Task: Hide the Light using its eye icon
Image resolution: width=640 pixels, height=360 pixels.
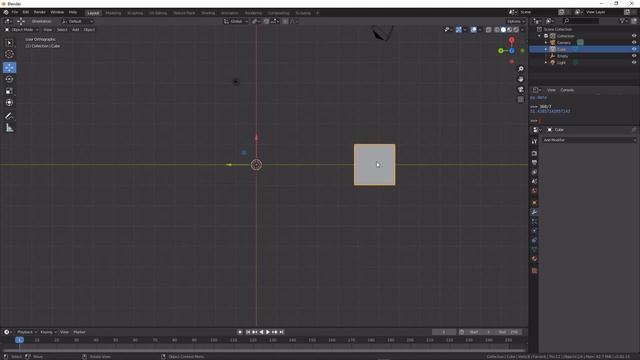Action: pos(634,62)
